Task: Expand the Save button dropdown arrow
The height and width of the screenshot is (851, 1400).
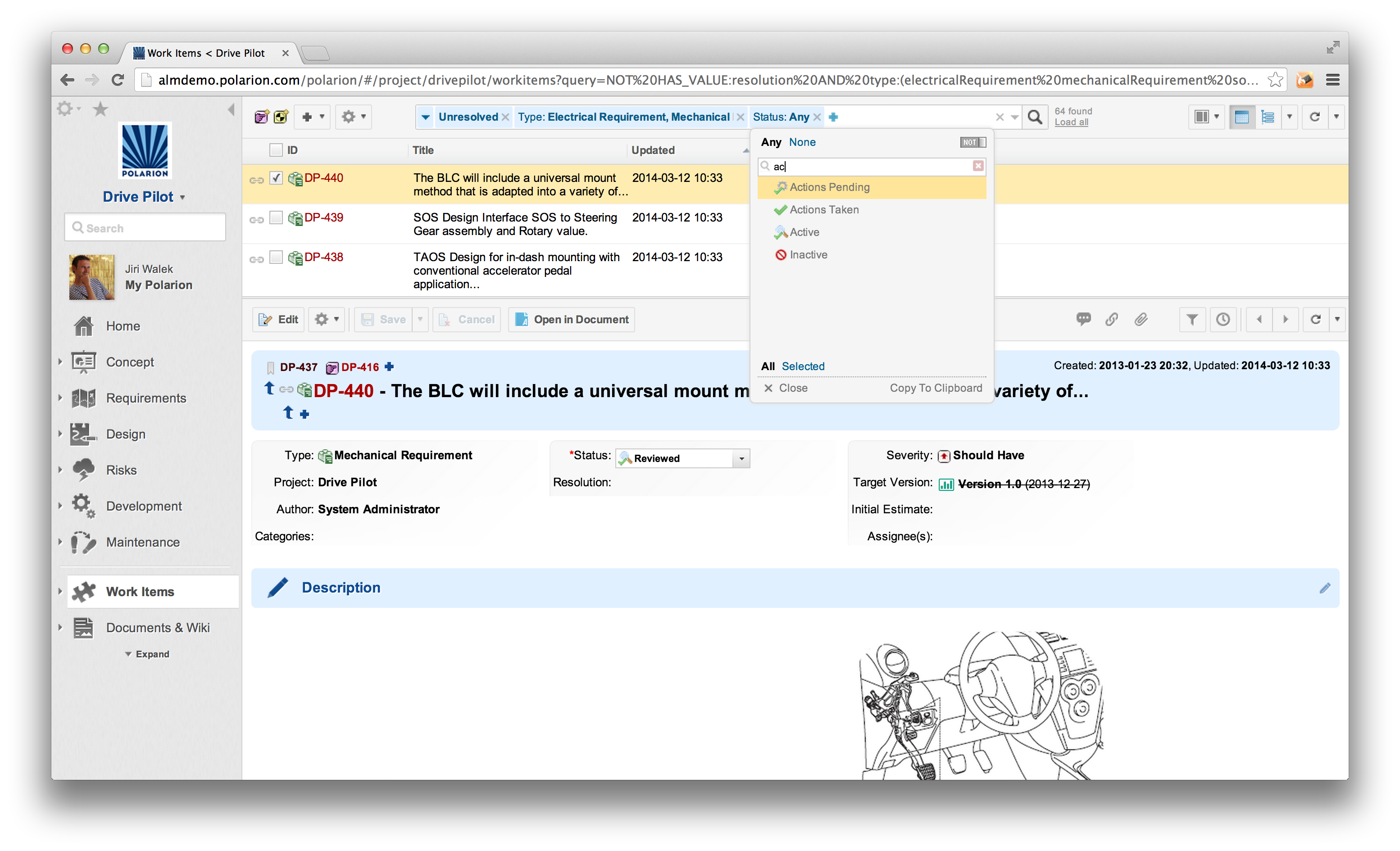Action: tap(419, 319)
